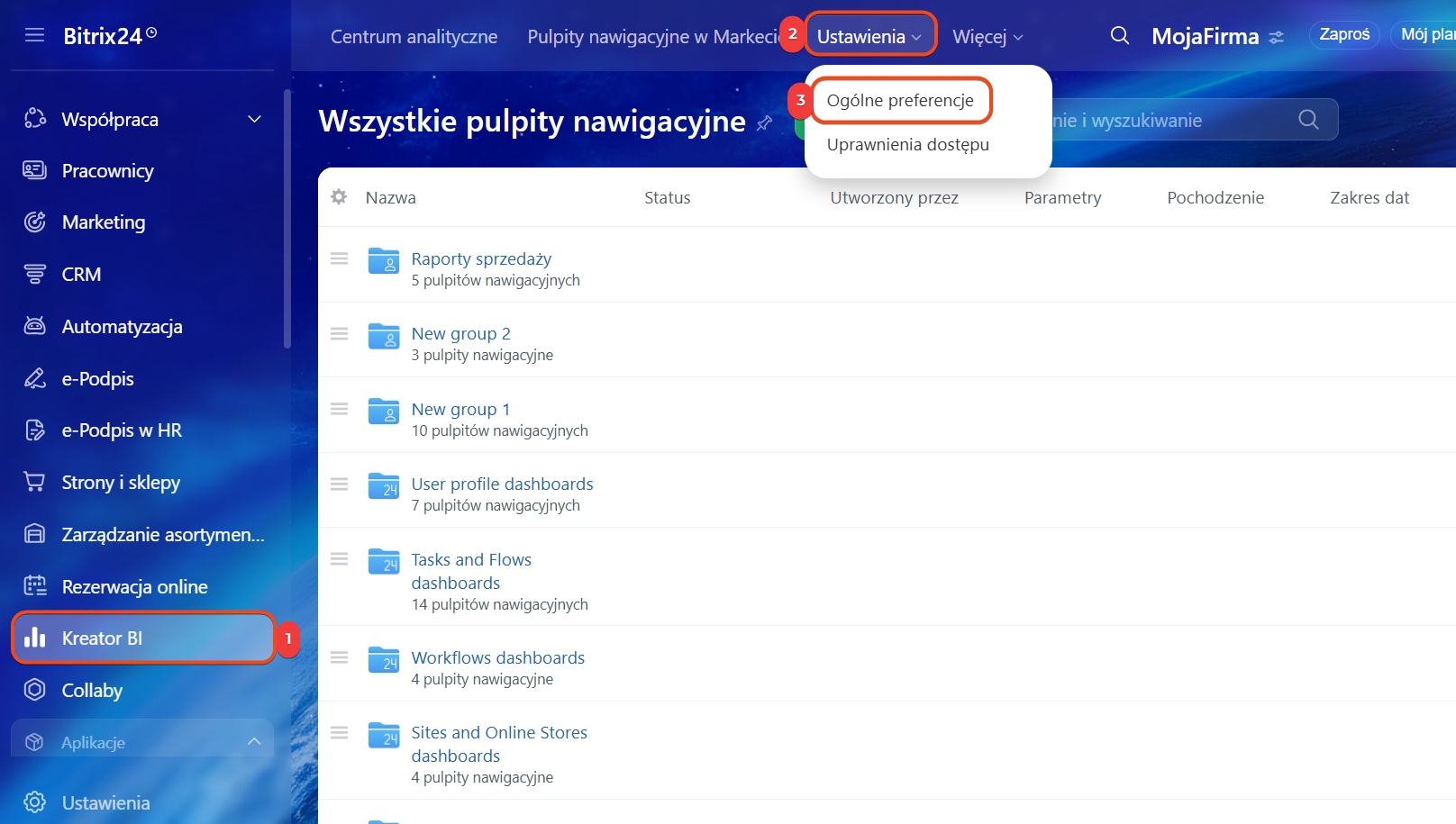Click the search magnifier icon in top bar
Image resolution: width=1456 pixels, height=824 pixels.
point(1119,36)
